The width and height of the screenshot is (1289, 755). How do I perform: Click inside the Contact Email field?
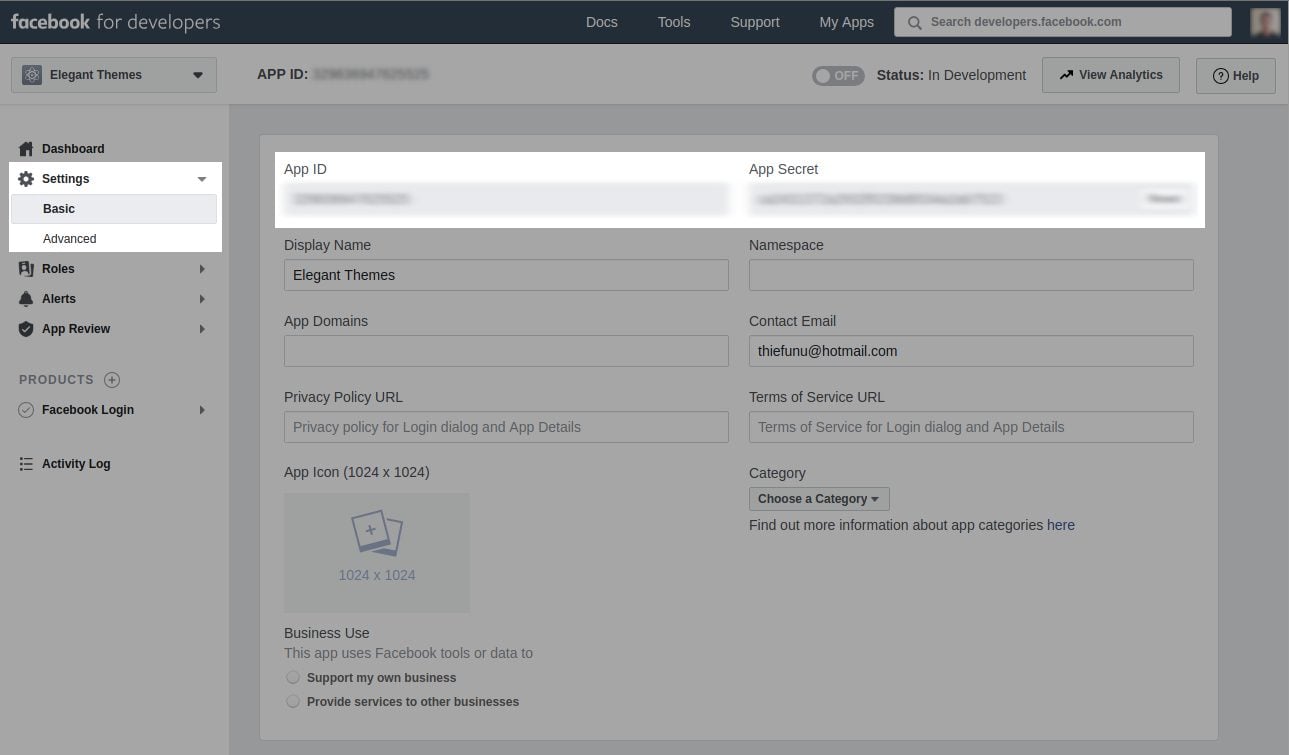[x=970, y=351]
